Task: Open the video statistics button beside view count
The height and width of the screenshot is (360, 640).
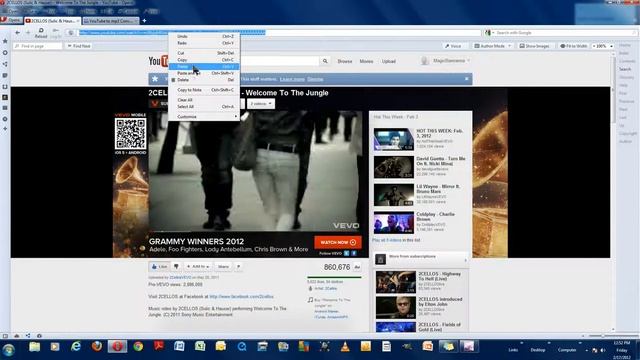Action: pos(357,267)
